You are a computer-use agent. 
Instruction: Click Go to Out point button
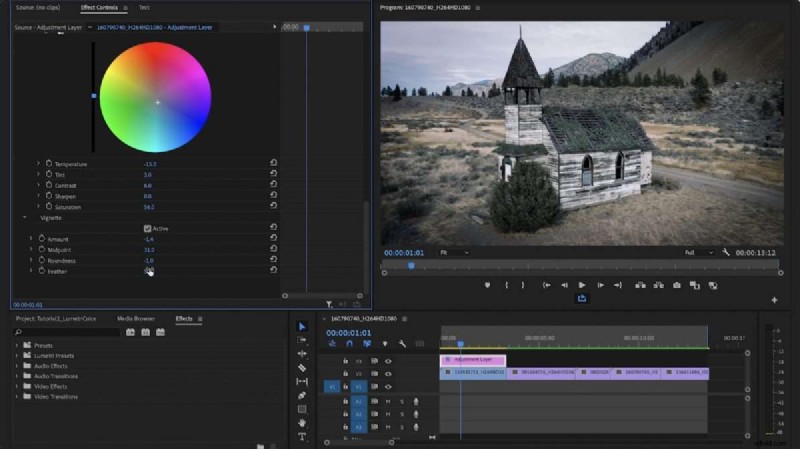[x=618, y=285]
